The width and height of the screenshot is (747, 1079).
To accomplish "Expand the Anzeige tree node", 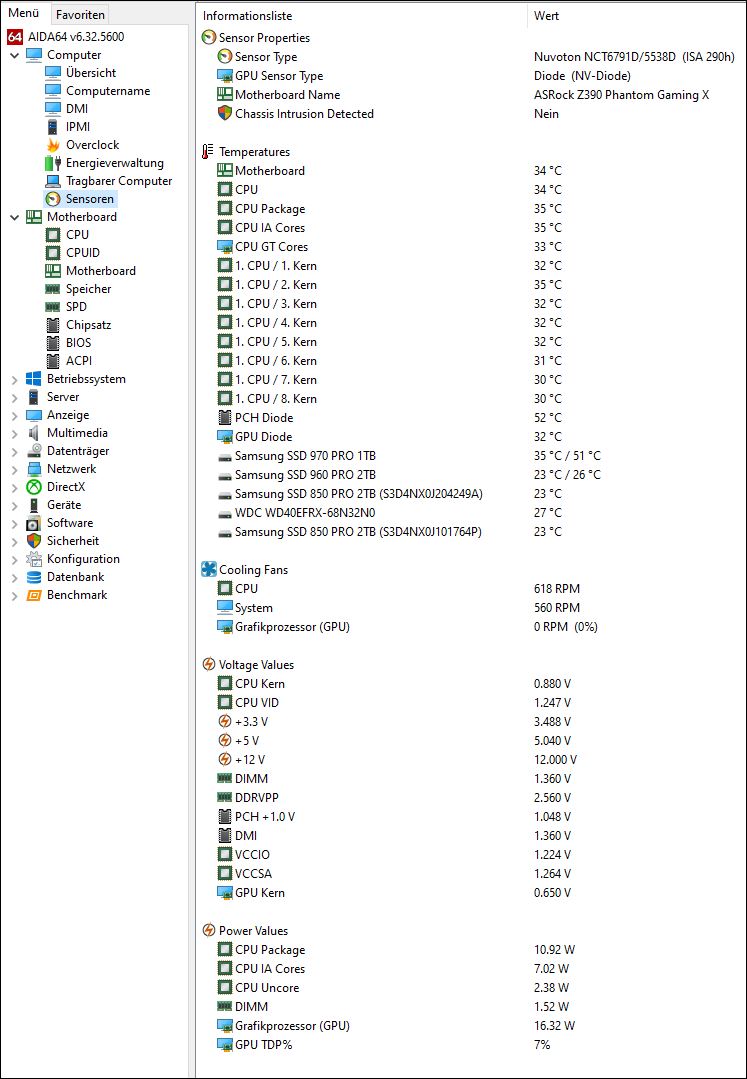I will [14, 415].
